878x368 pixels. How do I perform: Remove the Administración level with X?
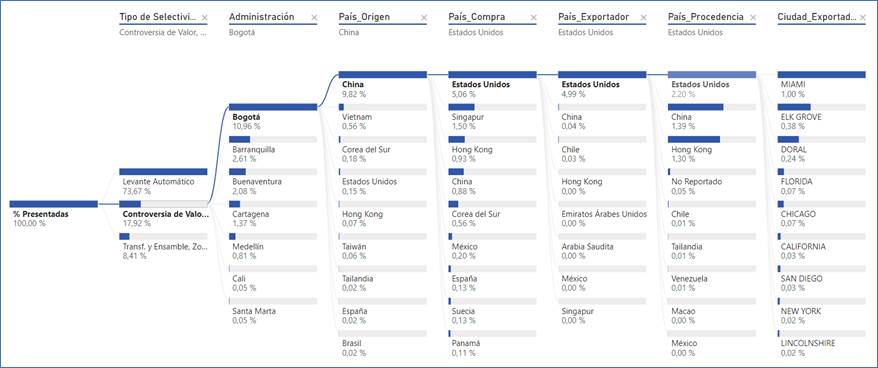click(x=314, y=18)
